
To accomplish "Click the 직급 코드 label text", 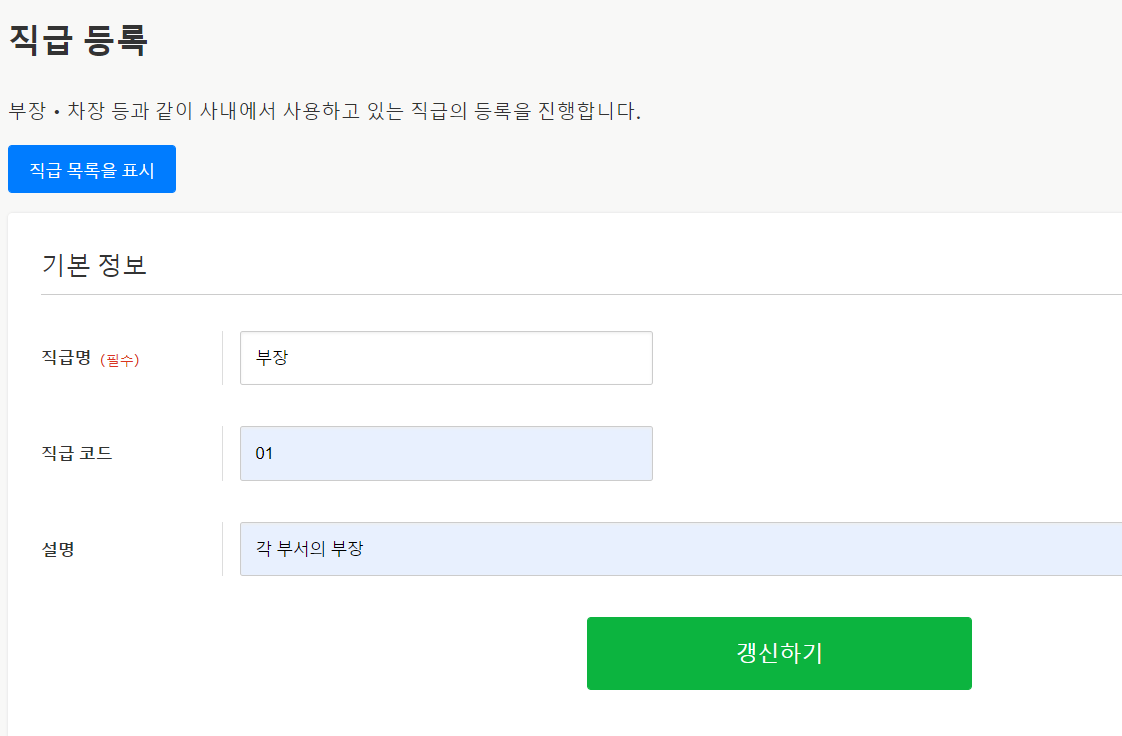I will 77,453.
